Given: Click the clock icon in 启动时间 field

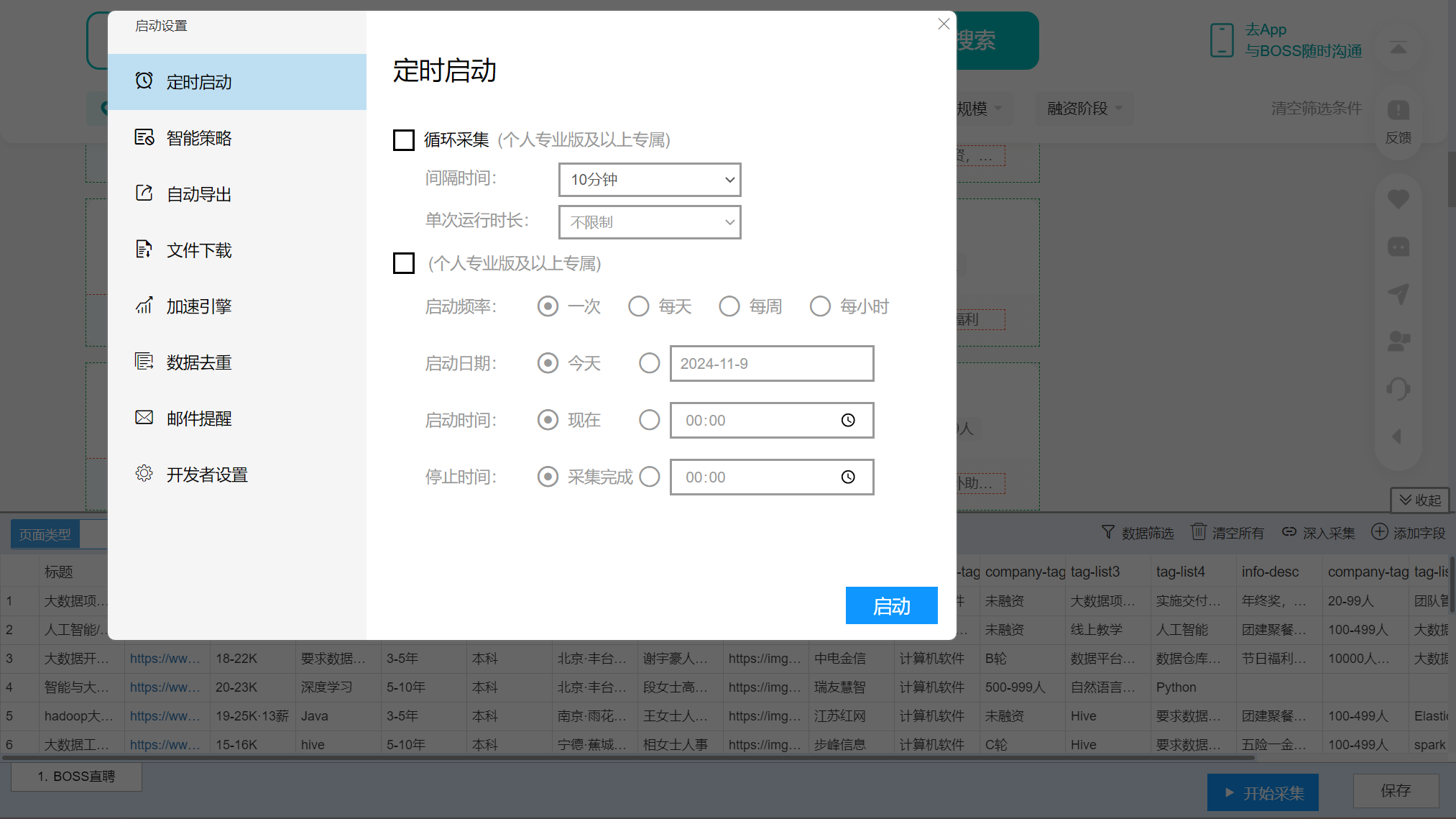Looking at the screenshot, I should pyautogui.click(x=848, y=420).
